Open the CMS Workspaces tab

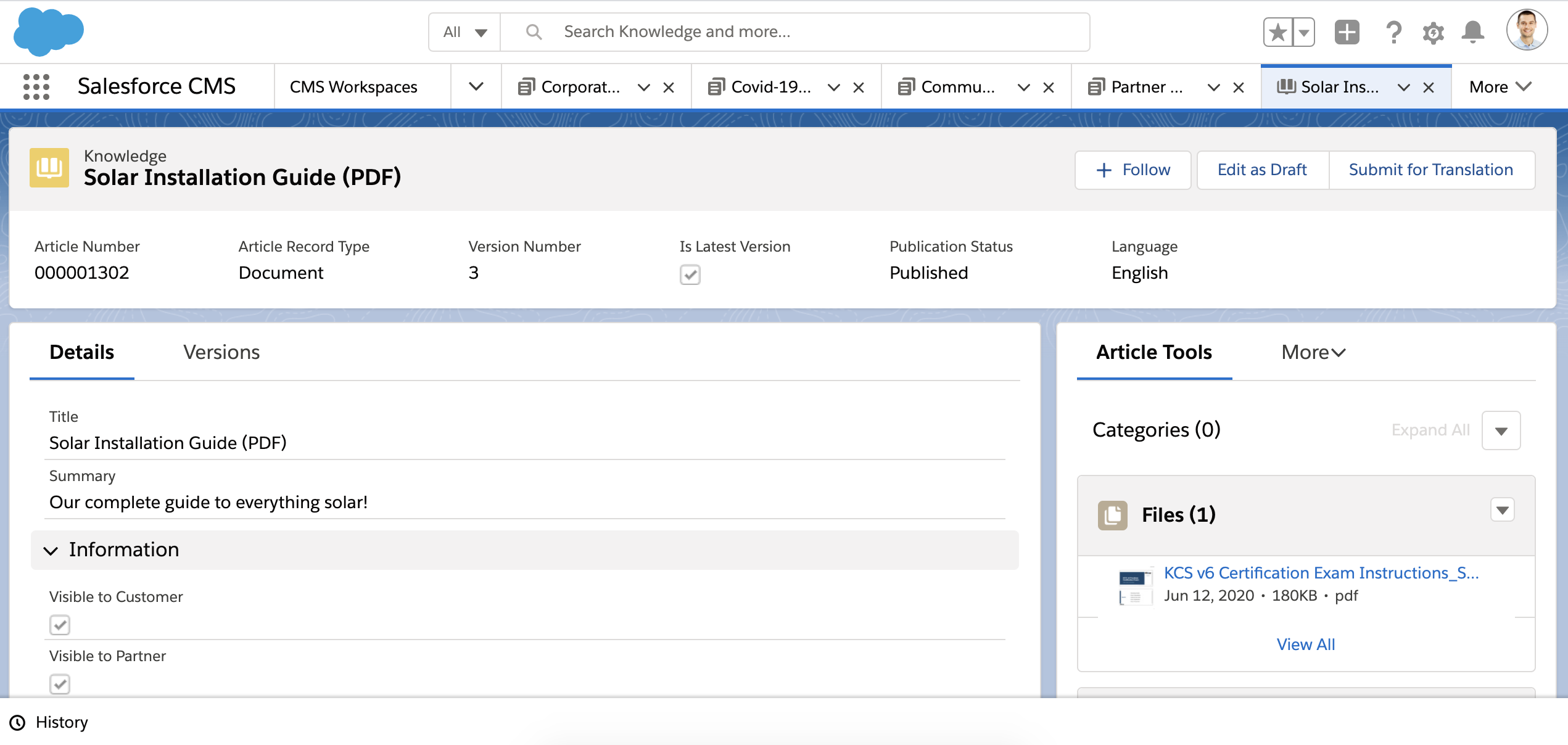pos(353,87)
